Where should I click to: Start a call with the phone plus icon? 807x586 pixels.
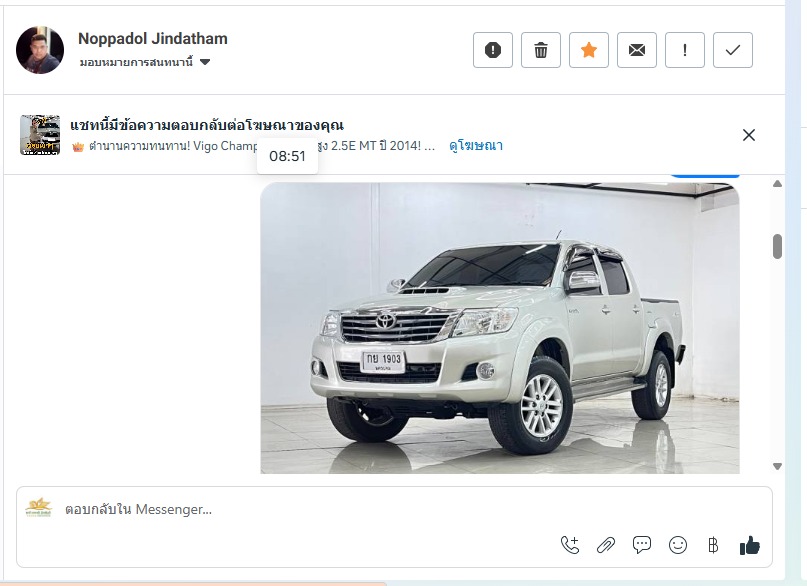(570, 545)
